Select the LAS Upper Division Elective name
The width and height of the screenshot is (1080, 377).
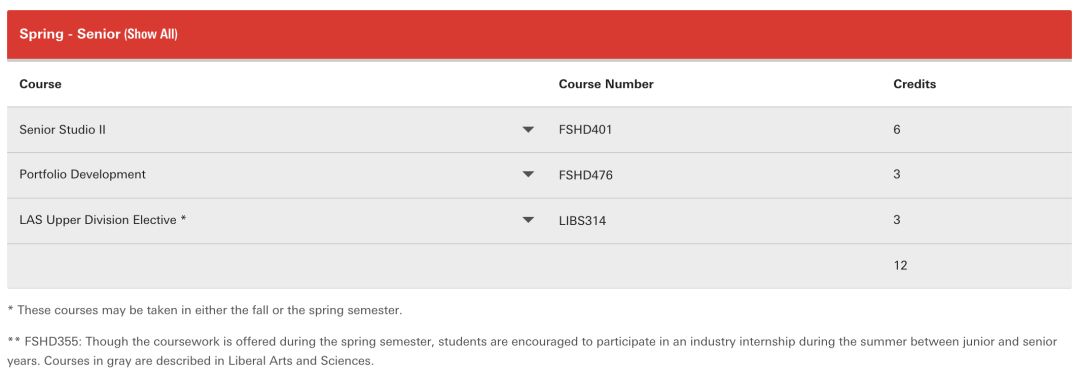(x=103, y=220)
